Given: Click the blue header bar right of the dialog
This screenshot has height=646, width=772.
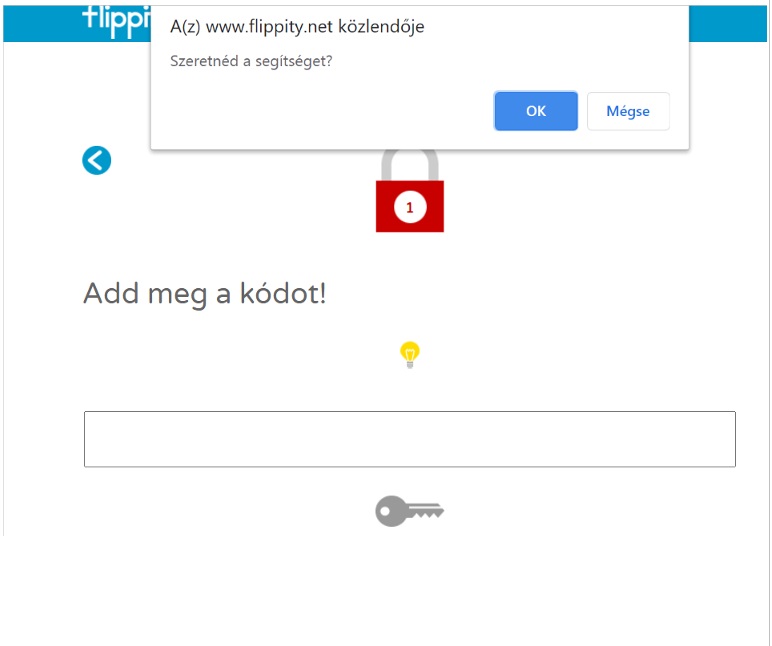Looking at the screenshot, I should coord(728,24).
